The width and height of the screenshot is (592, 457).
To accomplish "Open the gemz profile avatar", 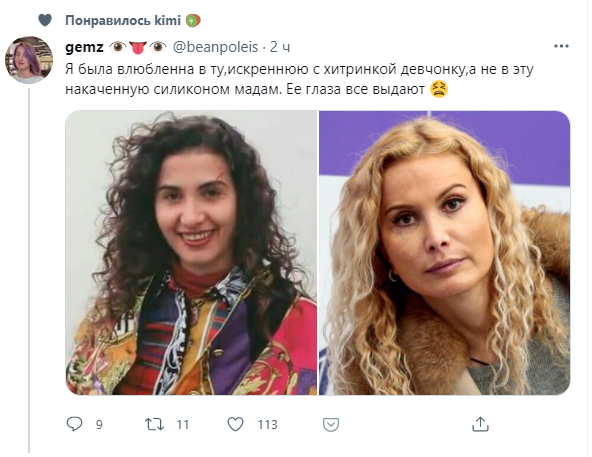I will 29,59.
